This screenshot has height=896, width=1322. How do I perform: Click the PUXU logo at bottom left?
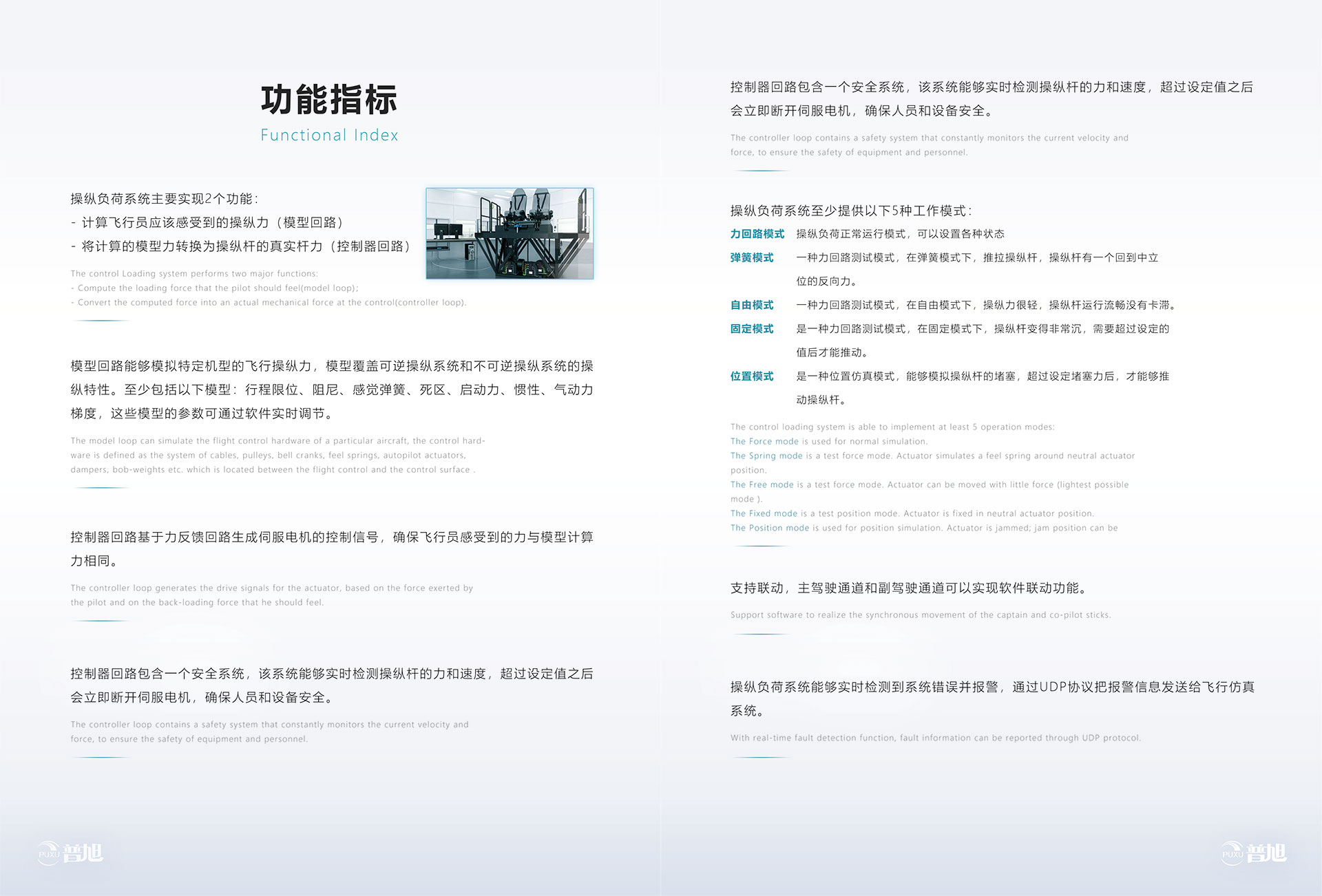(70, 853)
